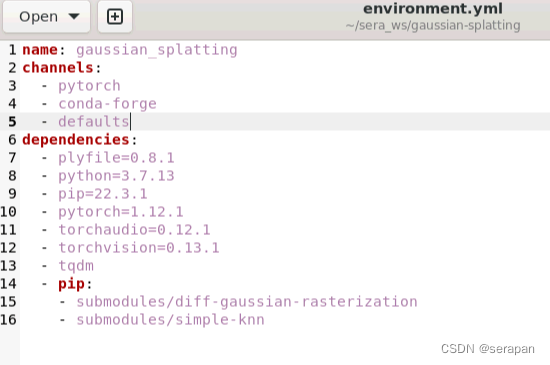Expand the Open dropdown arrow
550x365 pixels.
[x=74, y=16]
